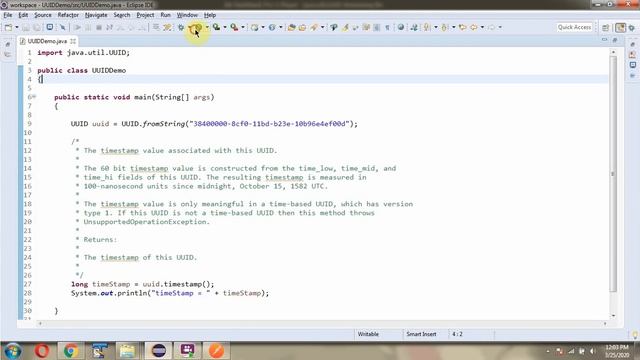This screenshot has height=360, width=640.
Task: Click the Open Perspective icon
Action: (606, 28)
